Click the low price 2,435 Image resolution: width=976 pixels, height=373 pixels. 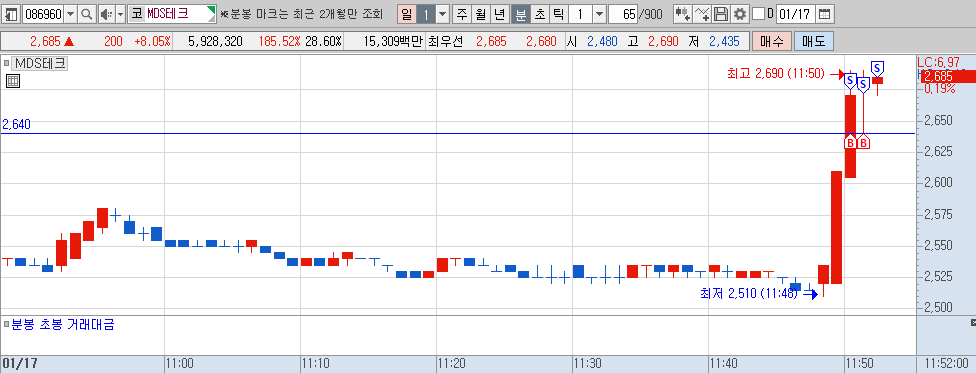point(724,42)
